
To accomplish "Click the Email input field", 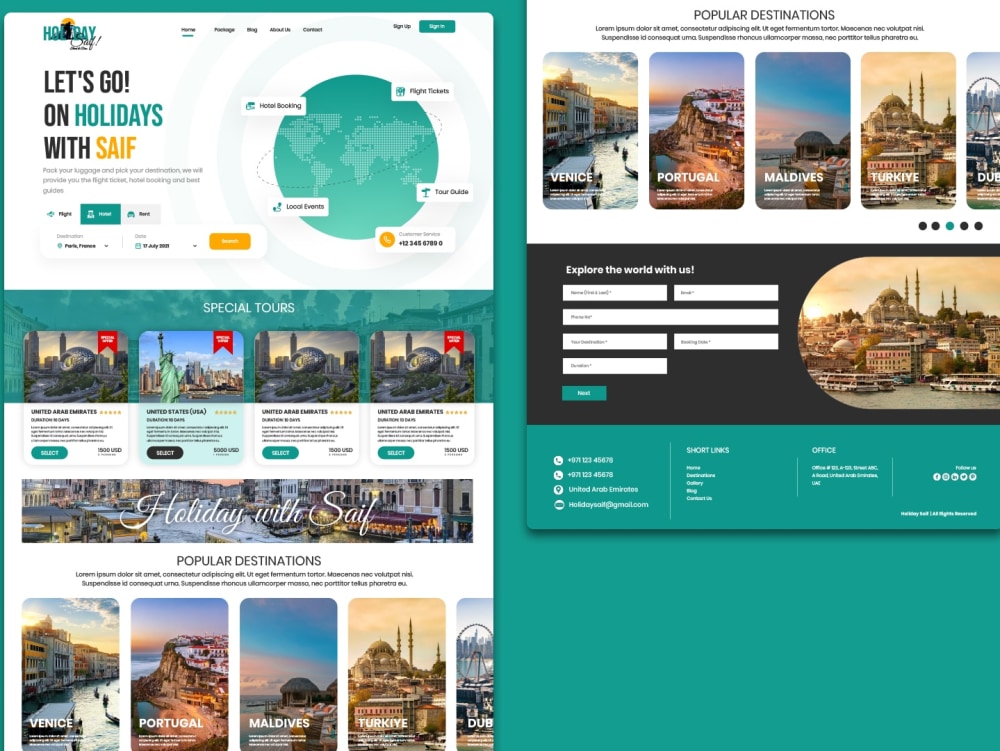I will (726, 293).
